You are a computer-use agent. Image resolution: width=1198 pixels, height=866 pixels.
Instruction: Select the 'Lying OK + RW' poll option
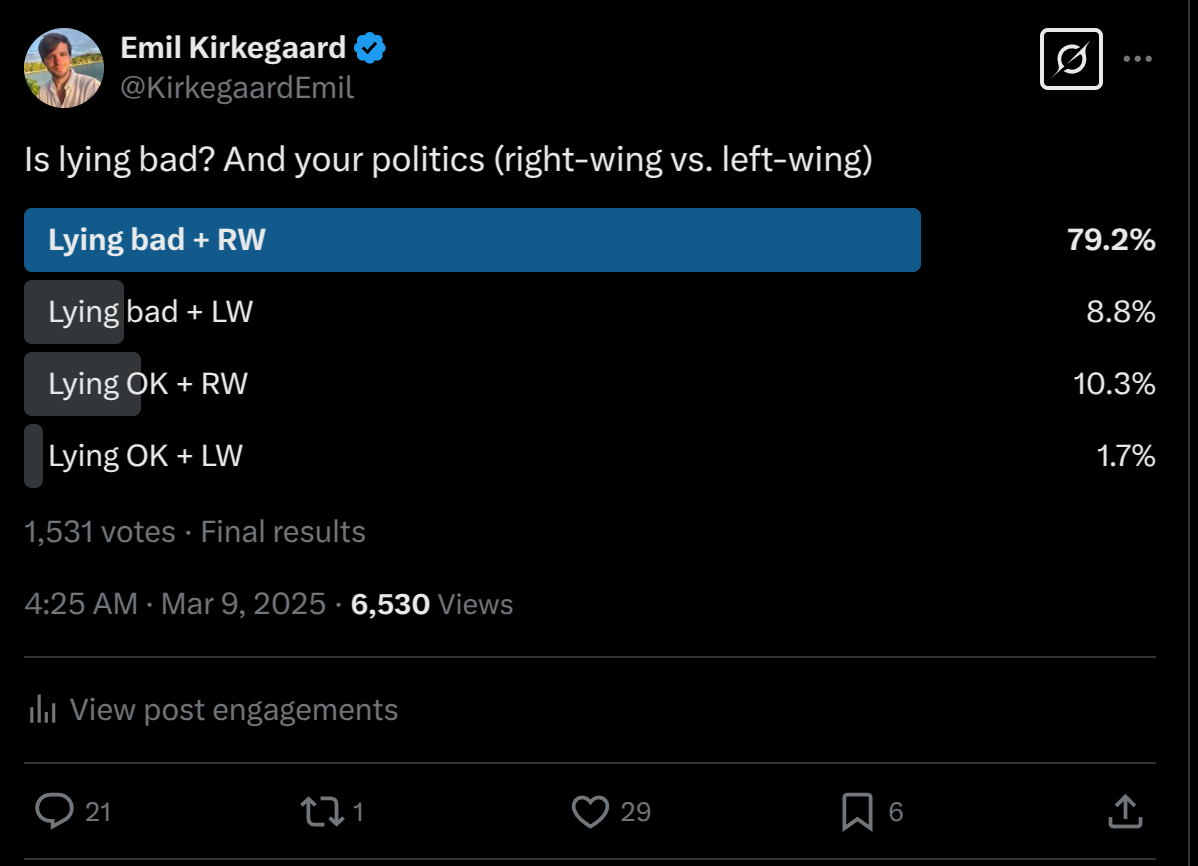tap(590, 384)
